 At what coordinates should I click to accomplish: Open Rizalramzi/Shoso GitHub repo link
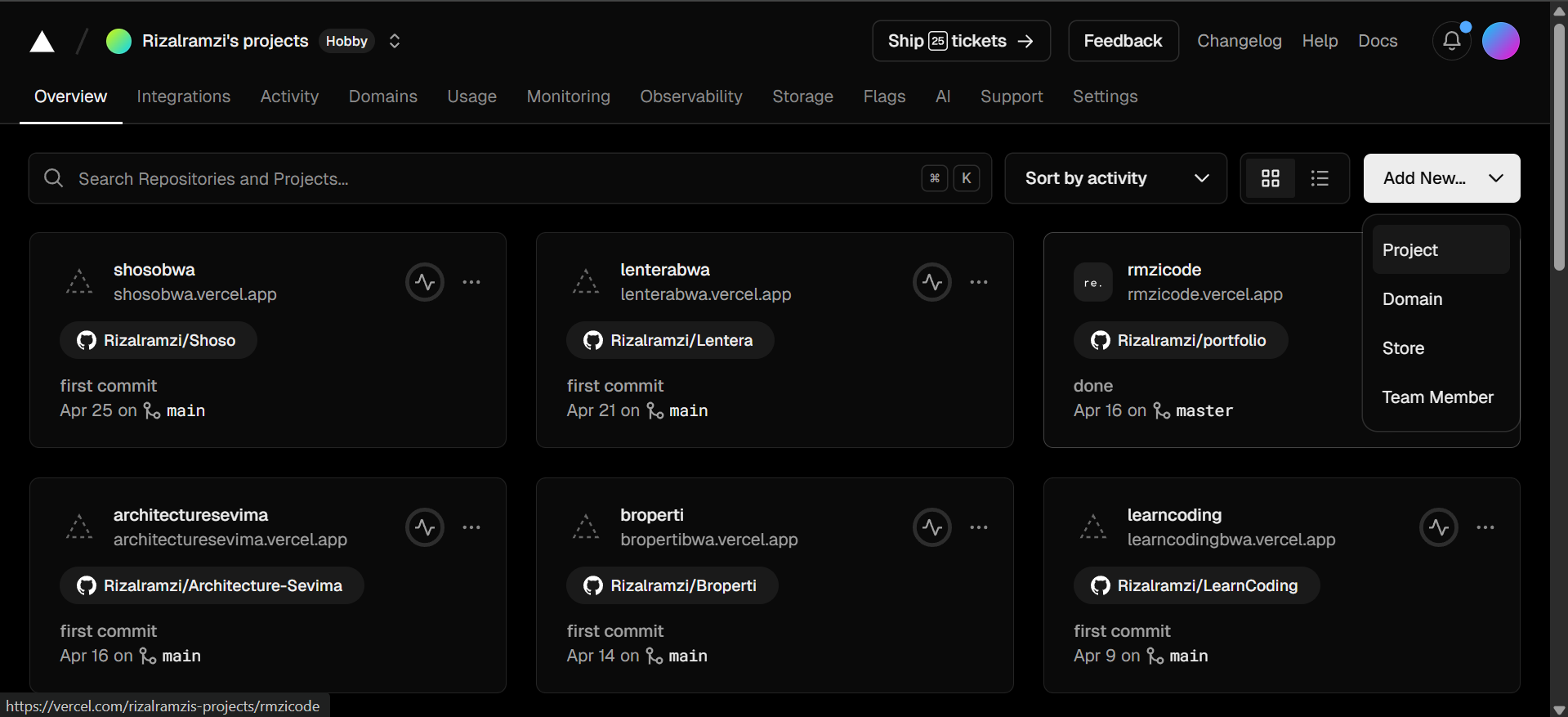click(159, 340)
